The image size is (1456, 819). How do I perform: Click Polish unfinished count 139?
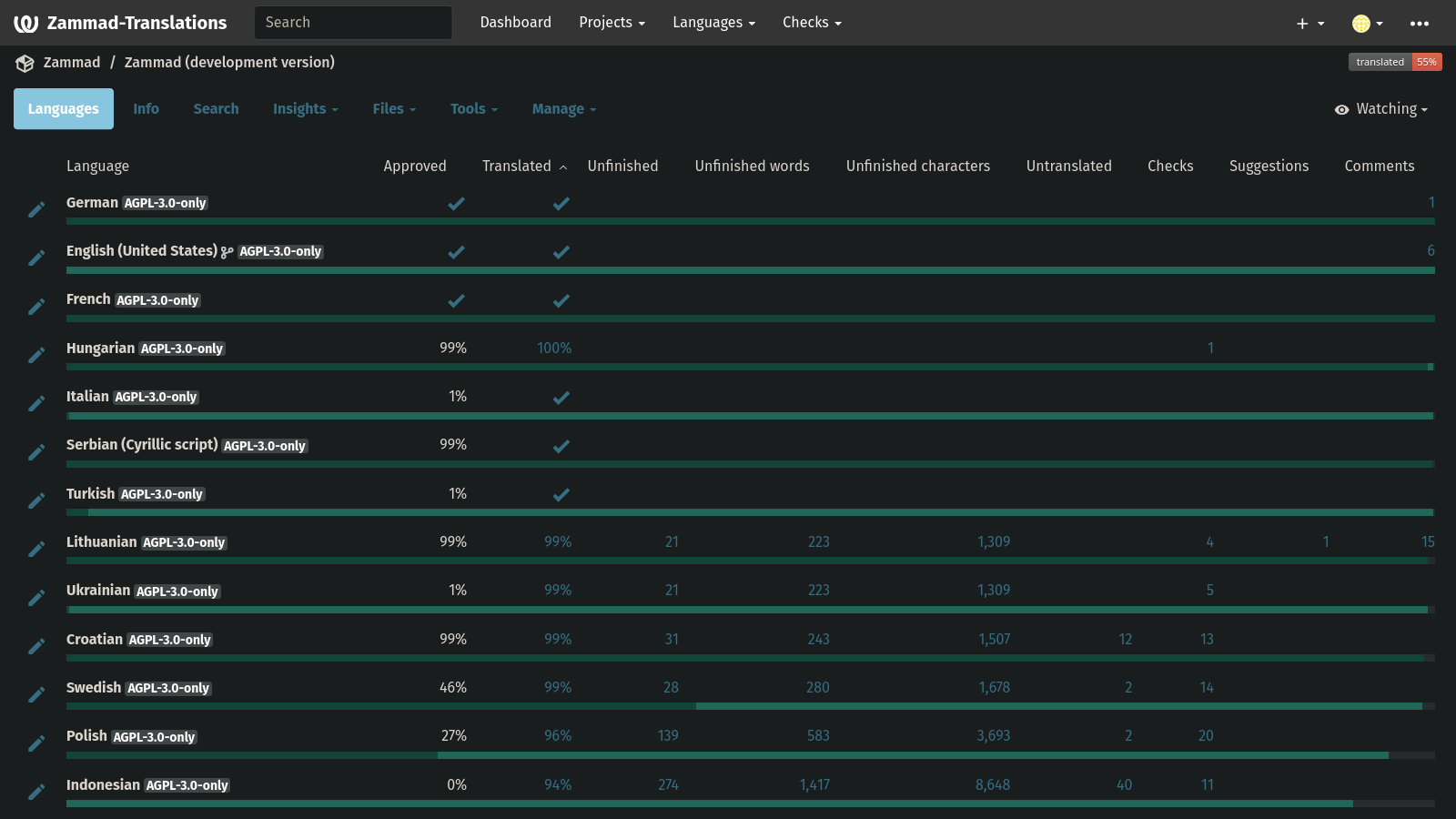tap(668, 735)
